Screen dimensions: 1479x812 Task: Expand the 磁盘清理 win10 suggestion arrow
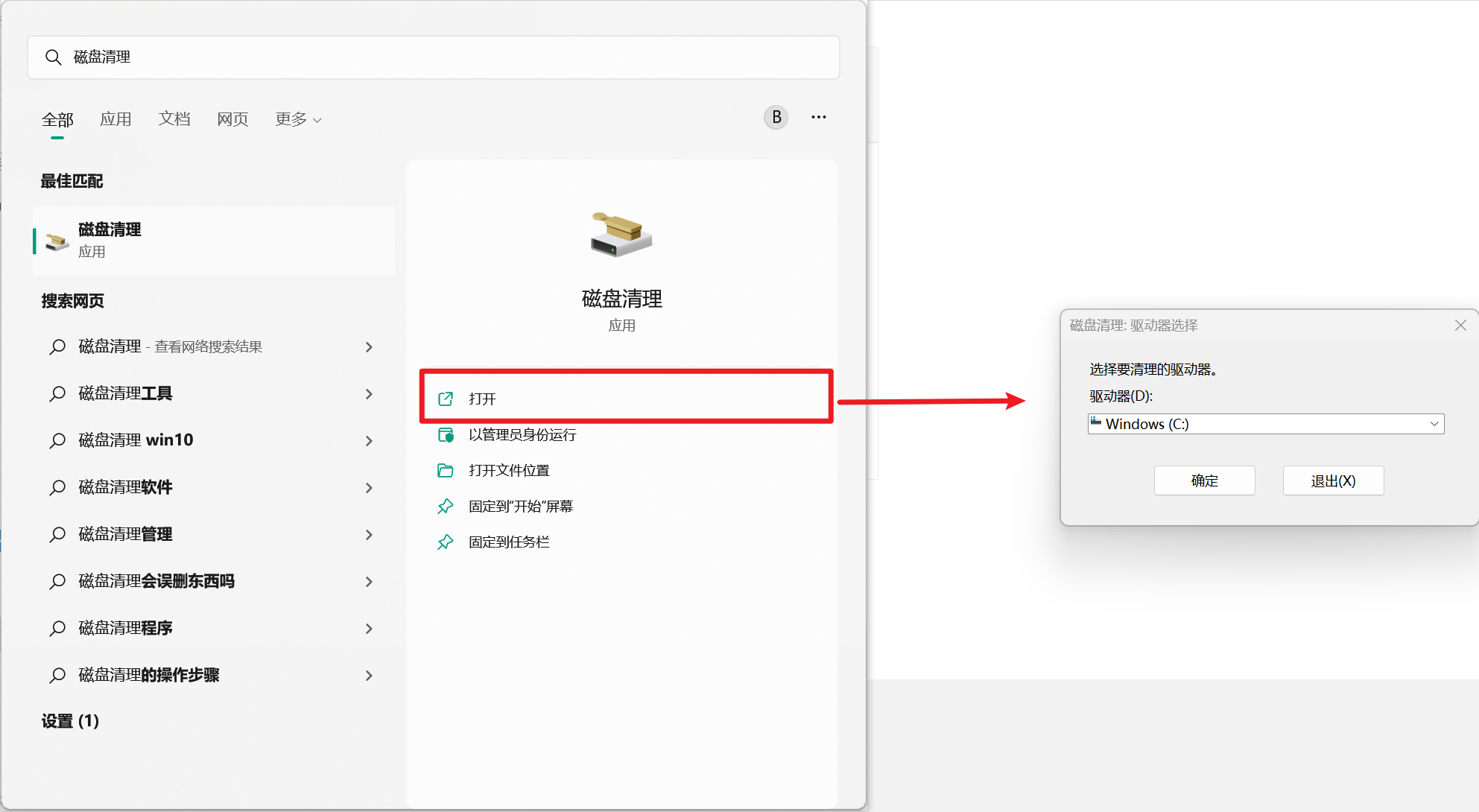click(x=369, y=440)
